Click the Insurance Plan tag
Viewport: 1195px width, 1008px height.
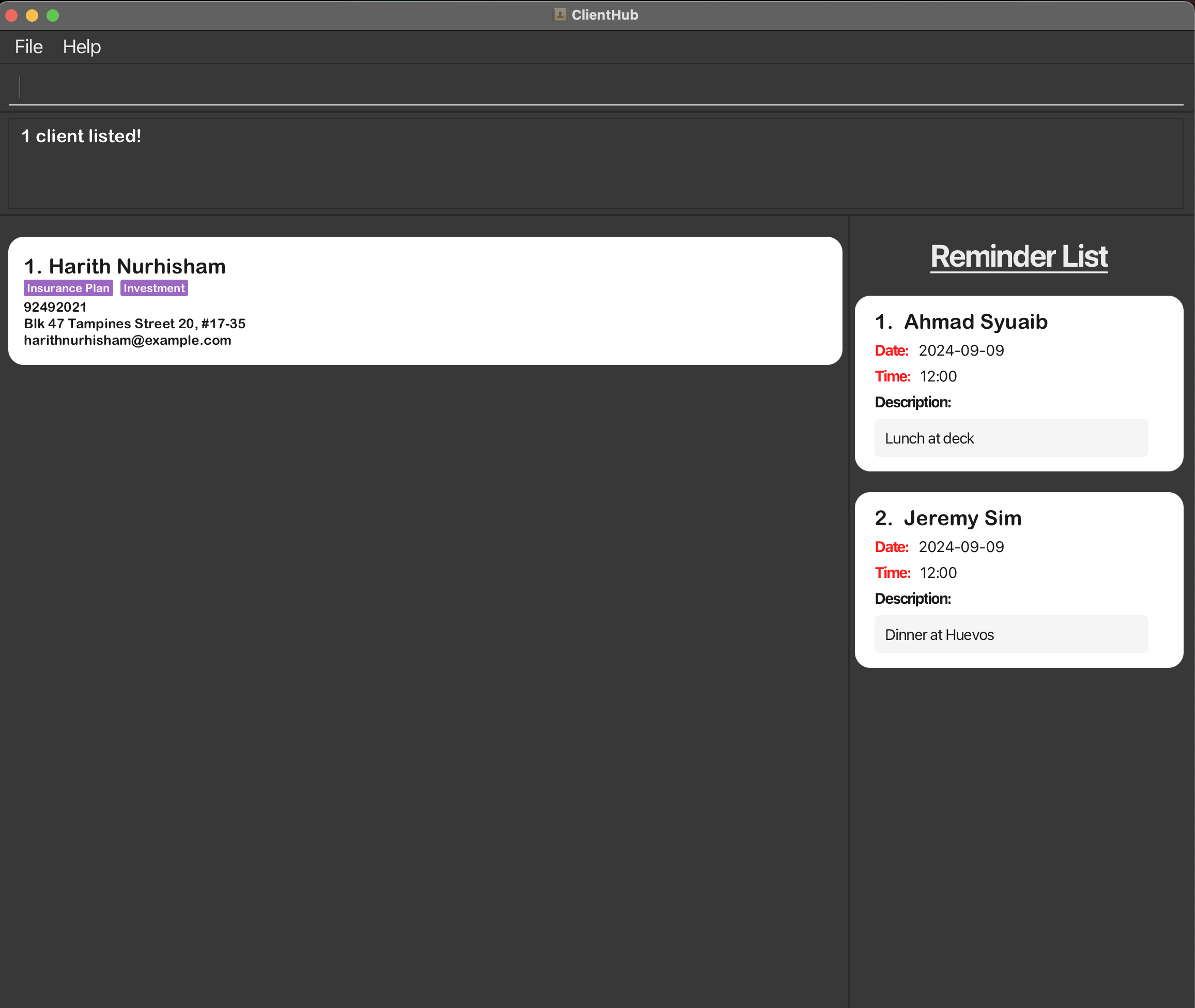click(x=68, y=288)
